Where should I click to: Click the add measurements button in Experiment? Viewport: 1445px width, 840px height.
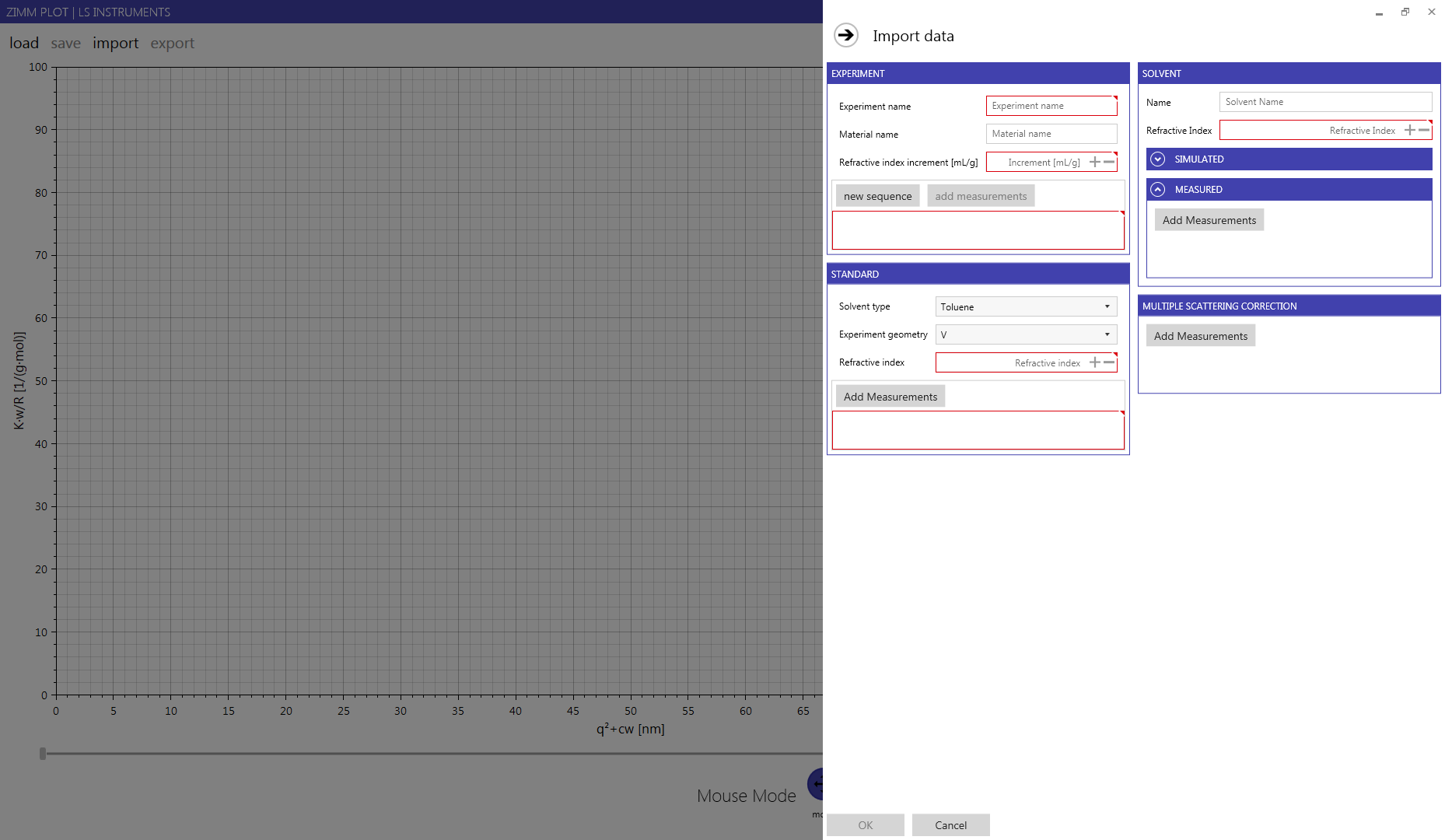[x=981, y=196]
